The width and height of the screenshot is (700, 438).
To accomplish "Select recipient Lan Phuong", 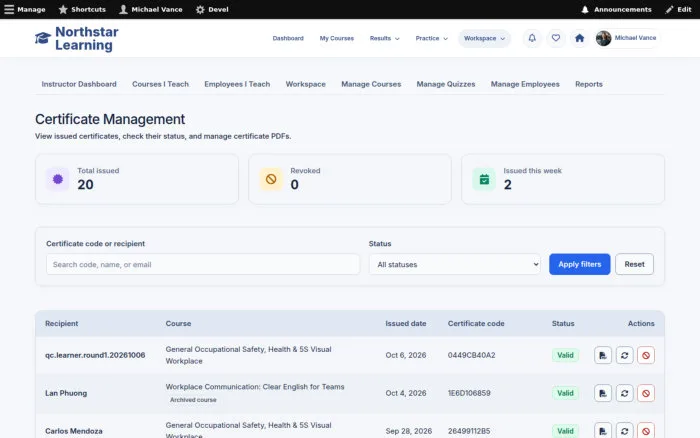I will tap(66, 393).
